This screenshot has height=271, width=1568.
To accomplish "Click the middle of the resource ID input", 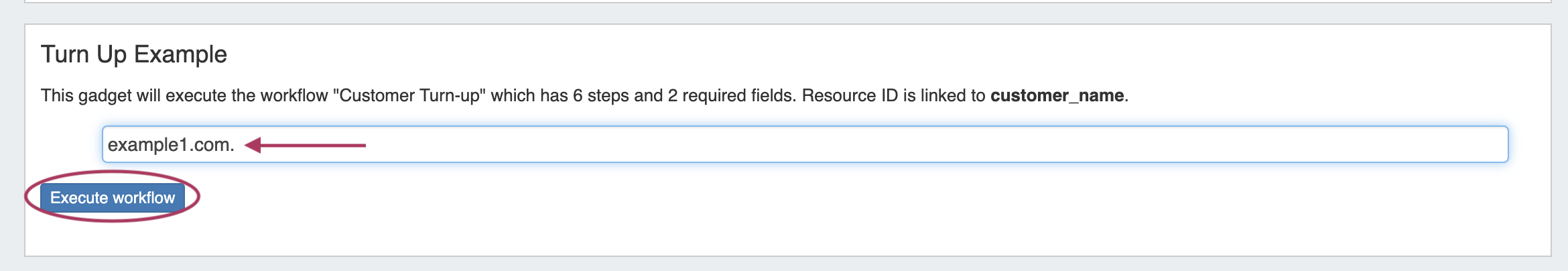I will pyautogui.click(x=804, y=144).
